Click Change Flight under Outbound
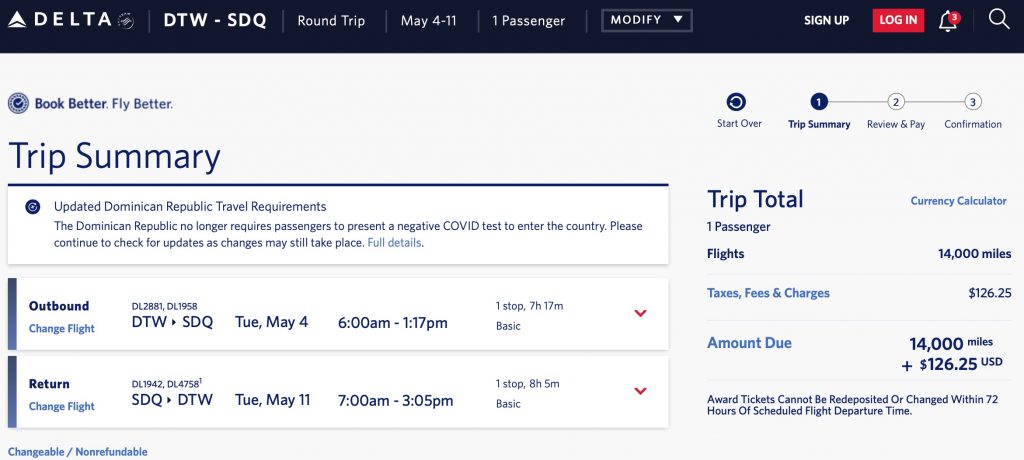1024x460 pixels. 62,328
